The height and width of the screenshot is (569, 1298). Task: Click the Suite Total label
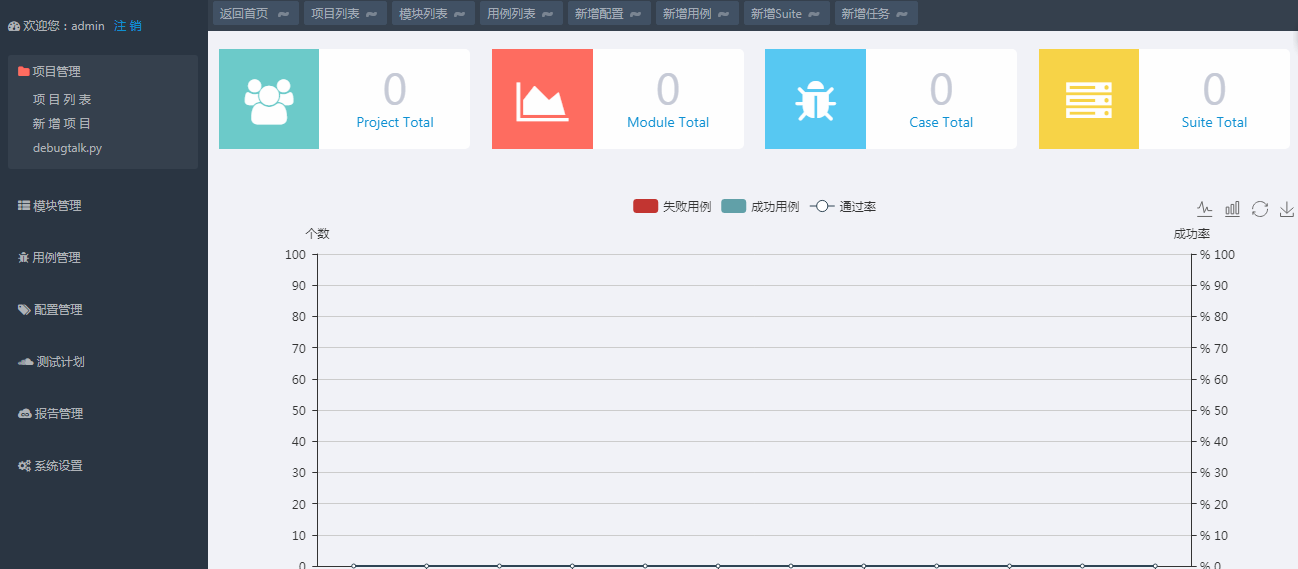pyautogui.click(x=1214, y=122)
